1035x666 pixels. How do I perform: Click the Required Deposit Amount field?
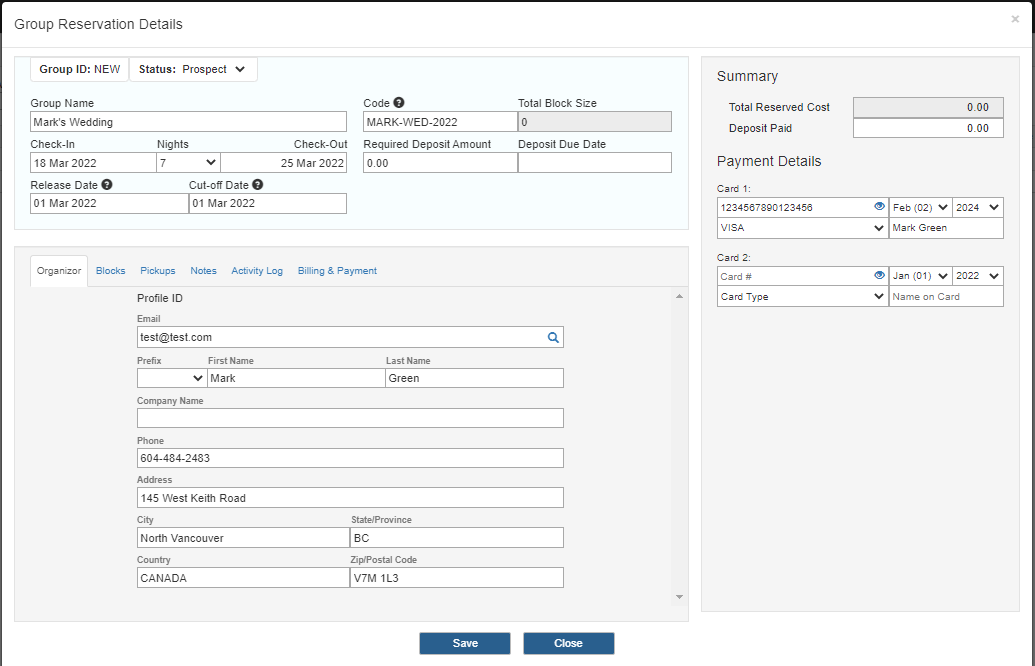(440, 162)
